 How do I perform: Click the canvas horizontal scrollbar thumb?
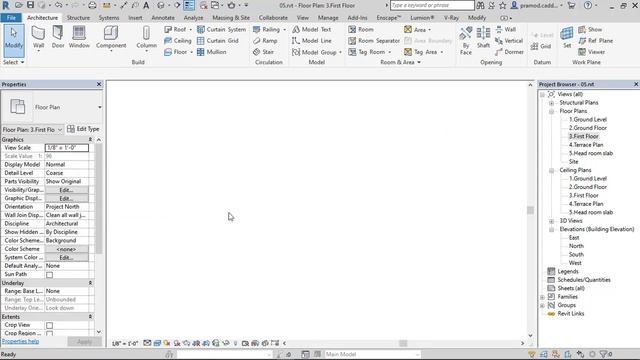403,343
